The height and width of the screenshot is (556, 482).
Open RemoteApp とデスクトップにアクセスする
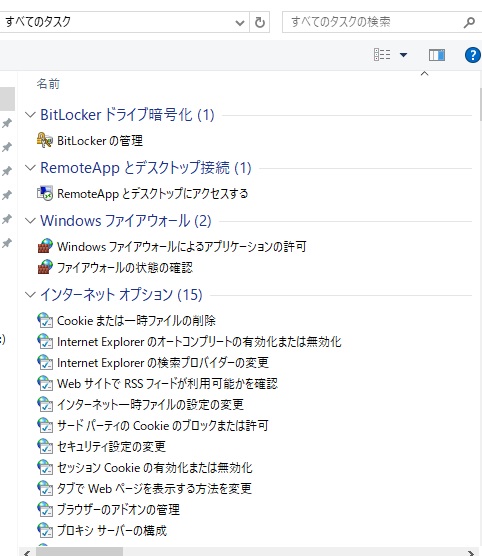(x=153, y=194)
